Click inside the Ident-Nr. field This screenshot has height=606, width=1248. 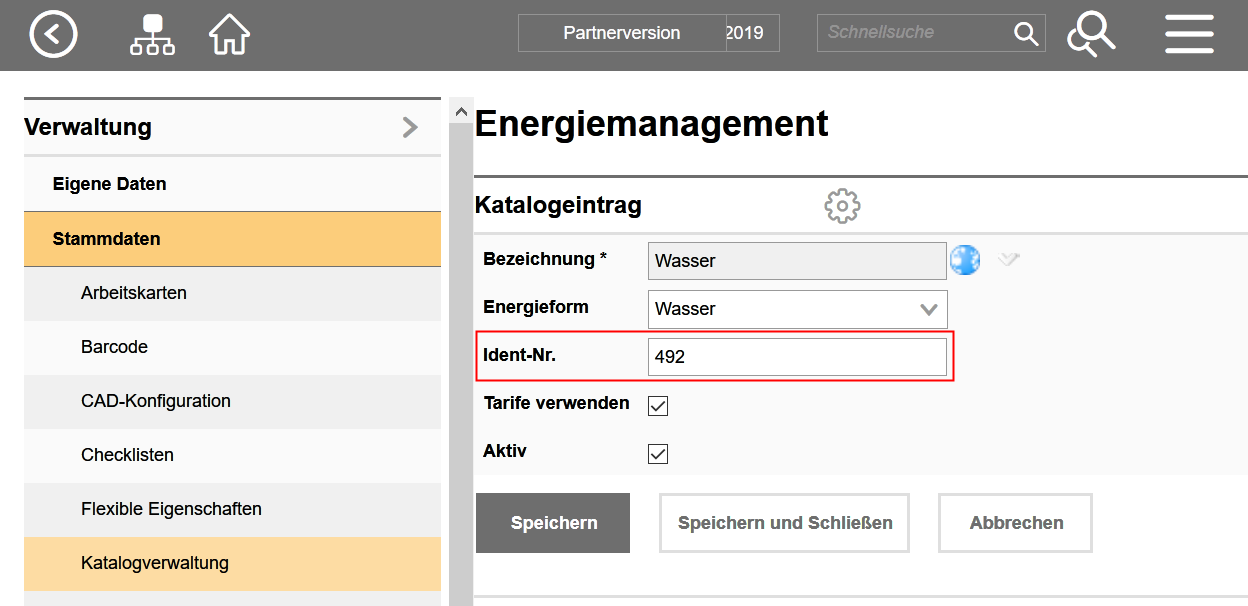[x=797, y=356]
